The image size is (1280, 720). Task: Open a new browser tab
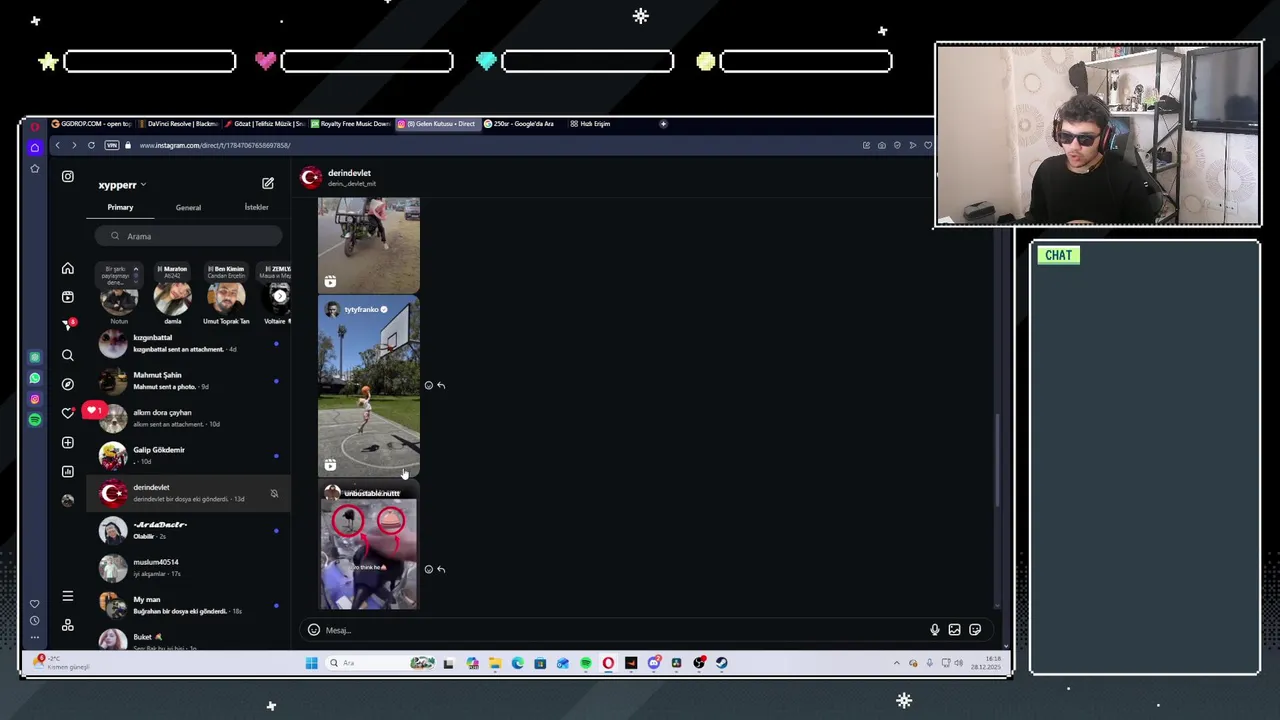pos(663,124)
